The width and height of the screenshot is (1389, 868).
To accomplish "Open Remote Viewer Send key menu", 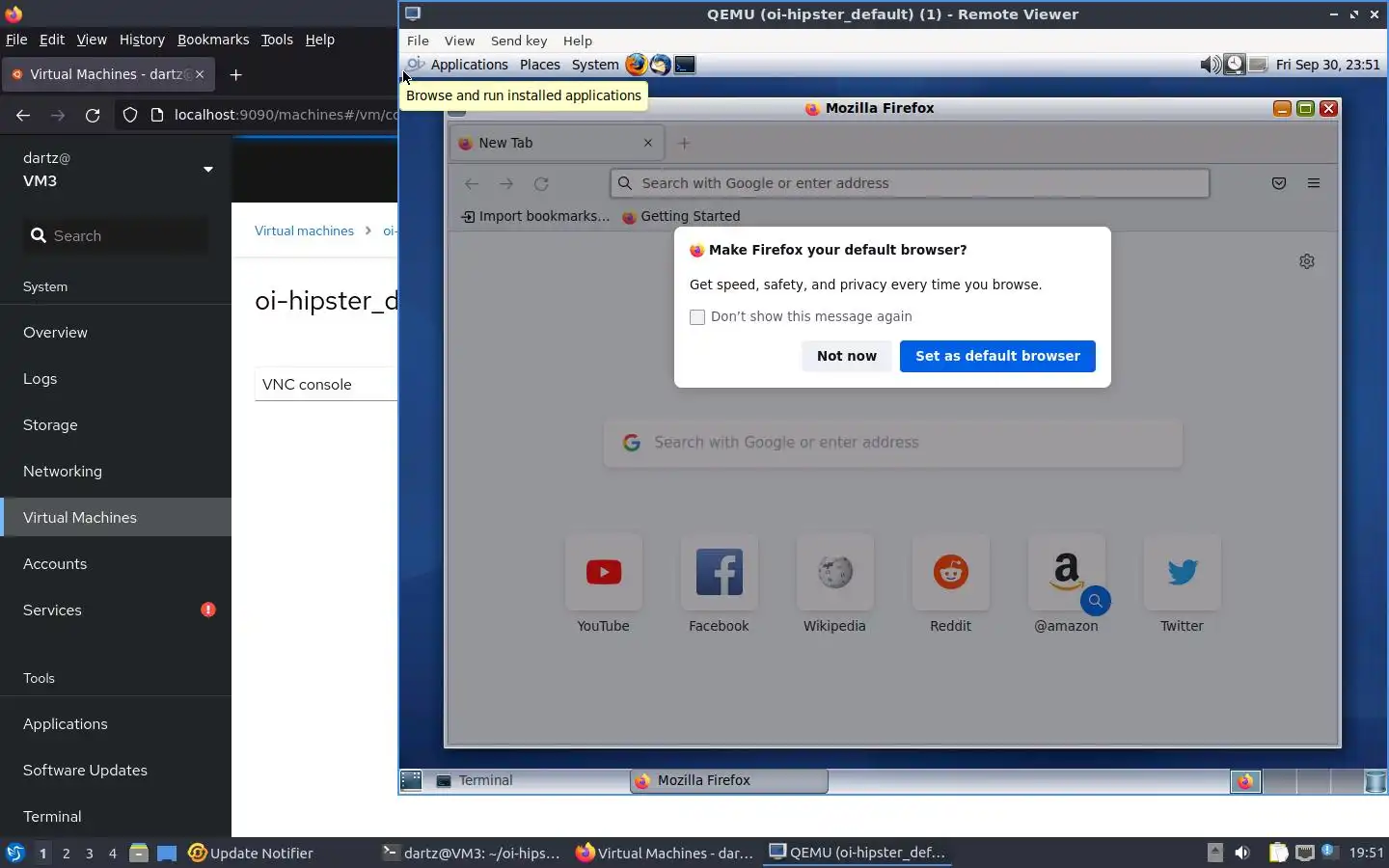I will click(x=519, y=41).
